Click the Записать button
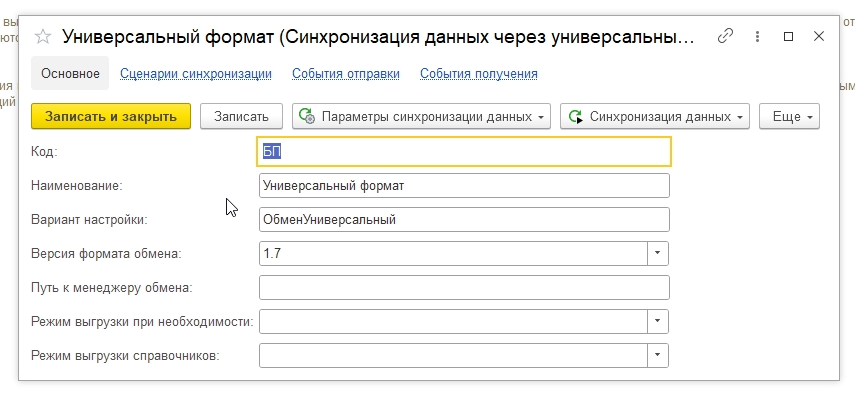This screenshot has width=855, height=402. 241,116
